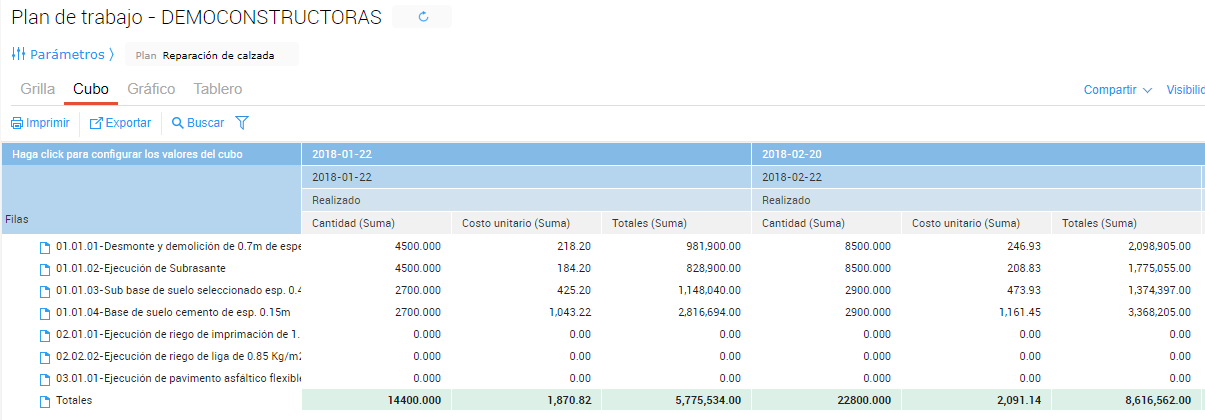
Task: Open the Tablero tab
Action: tap(217, 89)
